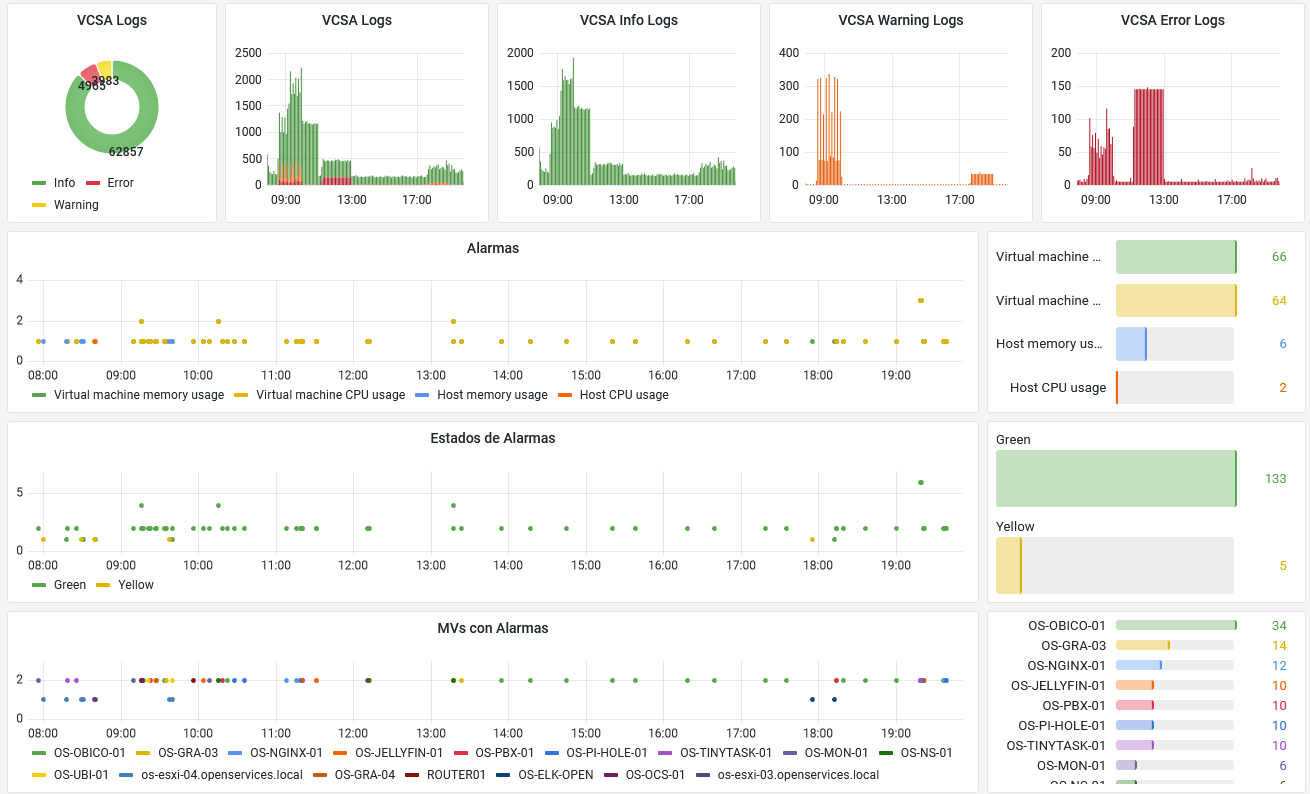Screen dimensions: 1310x794
Task: Open the Alarmas panel title menu
Action: 492,248
